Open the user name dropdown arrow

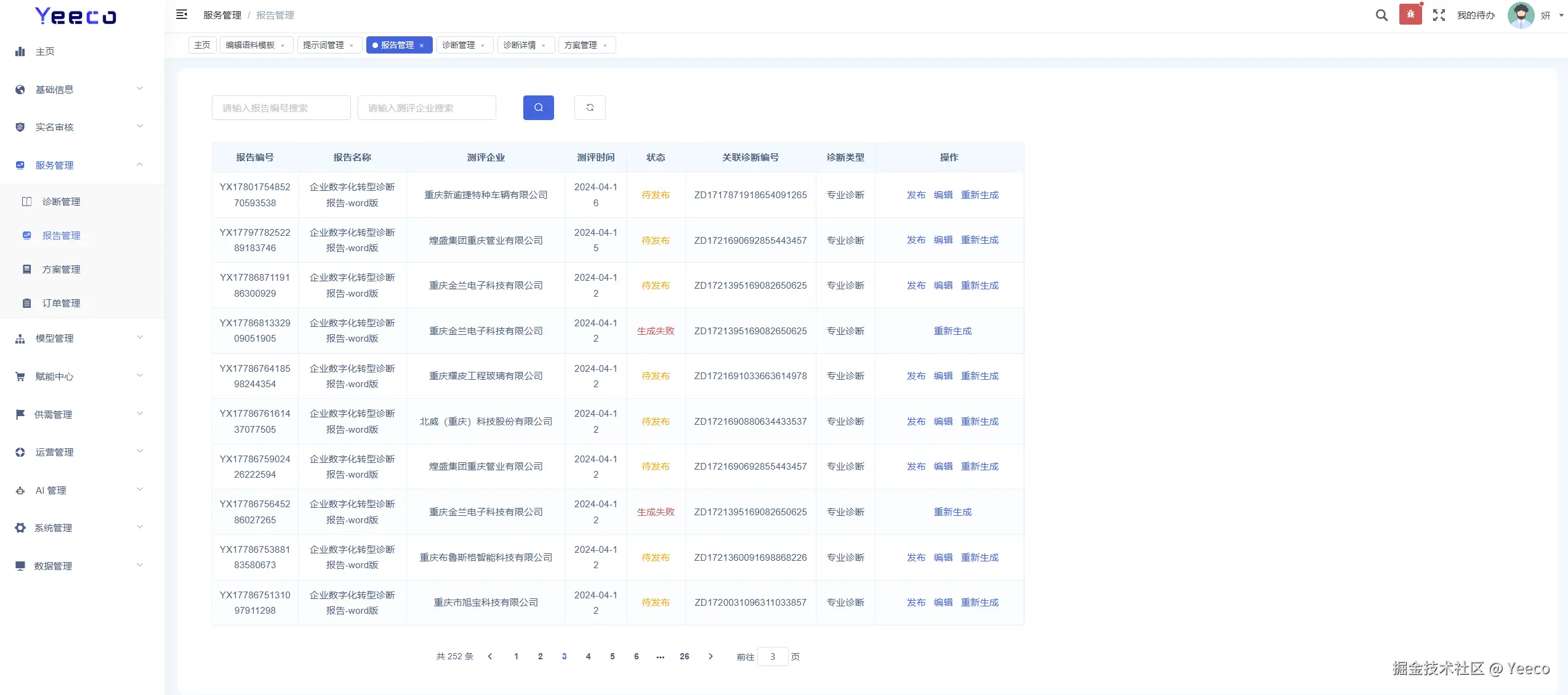tap(1561, 15)
